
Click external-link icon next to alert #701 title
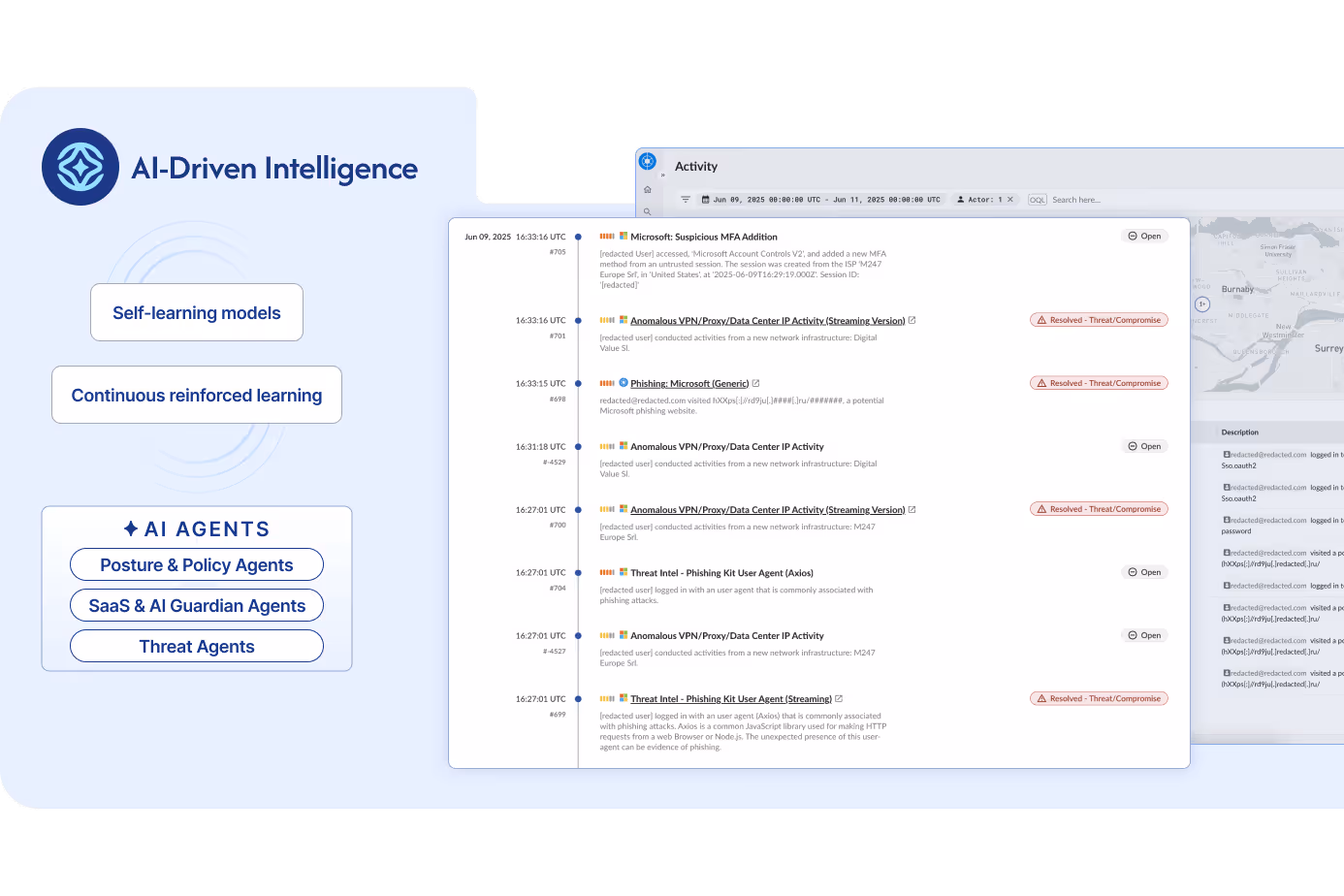click(912, 320)
